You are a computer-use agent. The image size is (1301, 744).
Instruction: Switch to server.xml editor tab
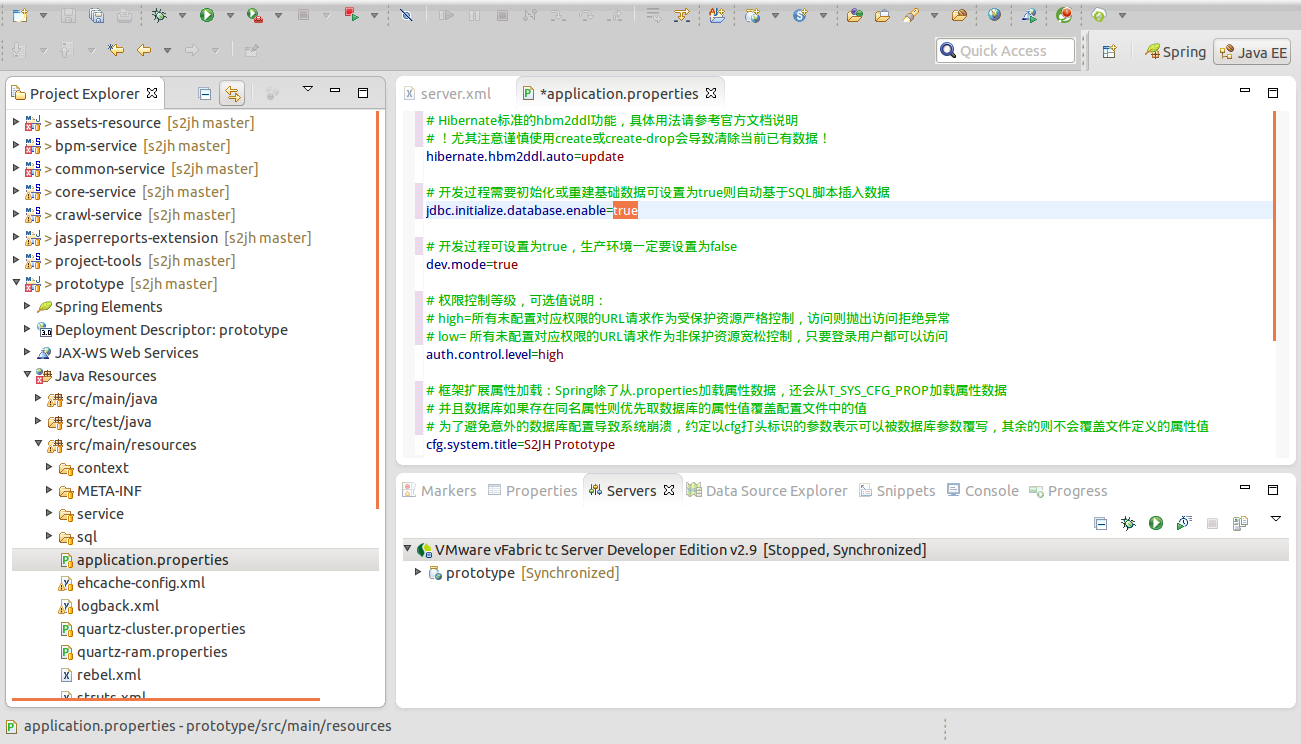[447, 94]
